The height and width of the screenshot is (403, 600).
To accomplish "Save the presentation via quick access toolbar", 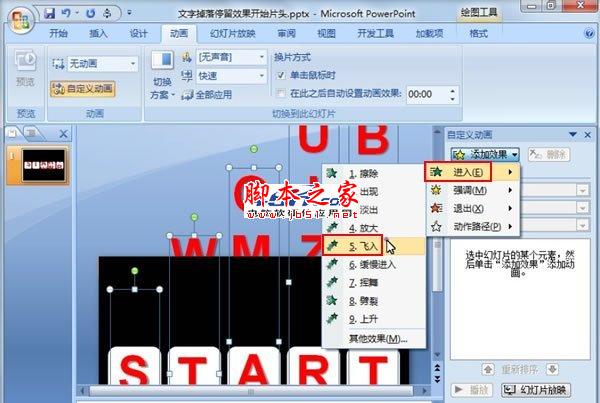I will coord(49,13).
